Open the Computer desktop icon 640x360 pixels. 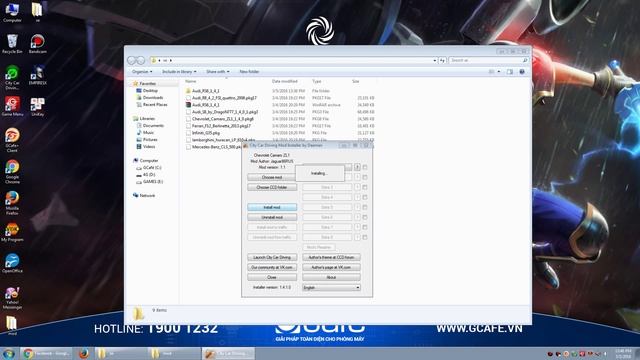[12, 12]
